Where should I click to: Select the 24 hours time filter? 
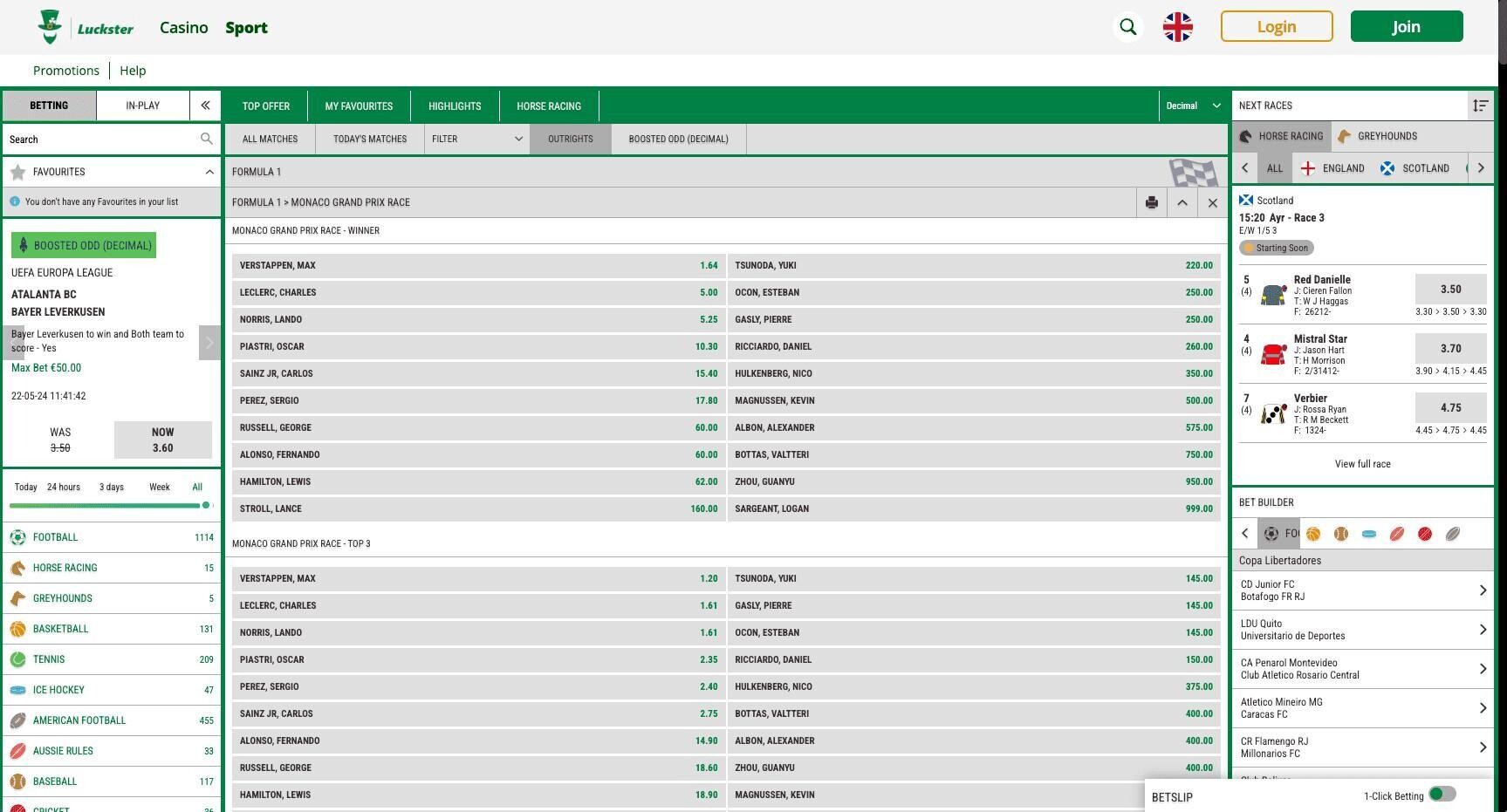coord(64,487)
